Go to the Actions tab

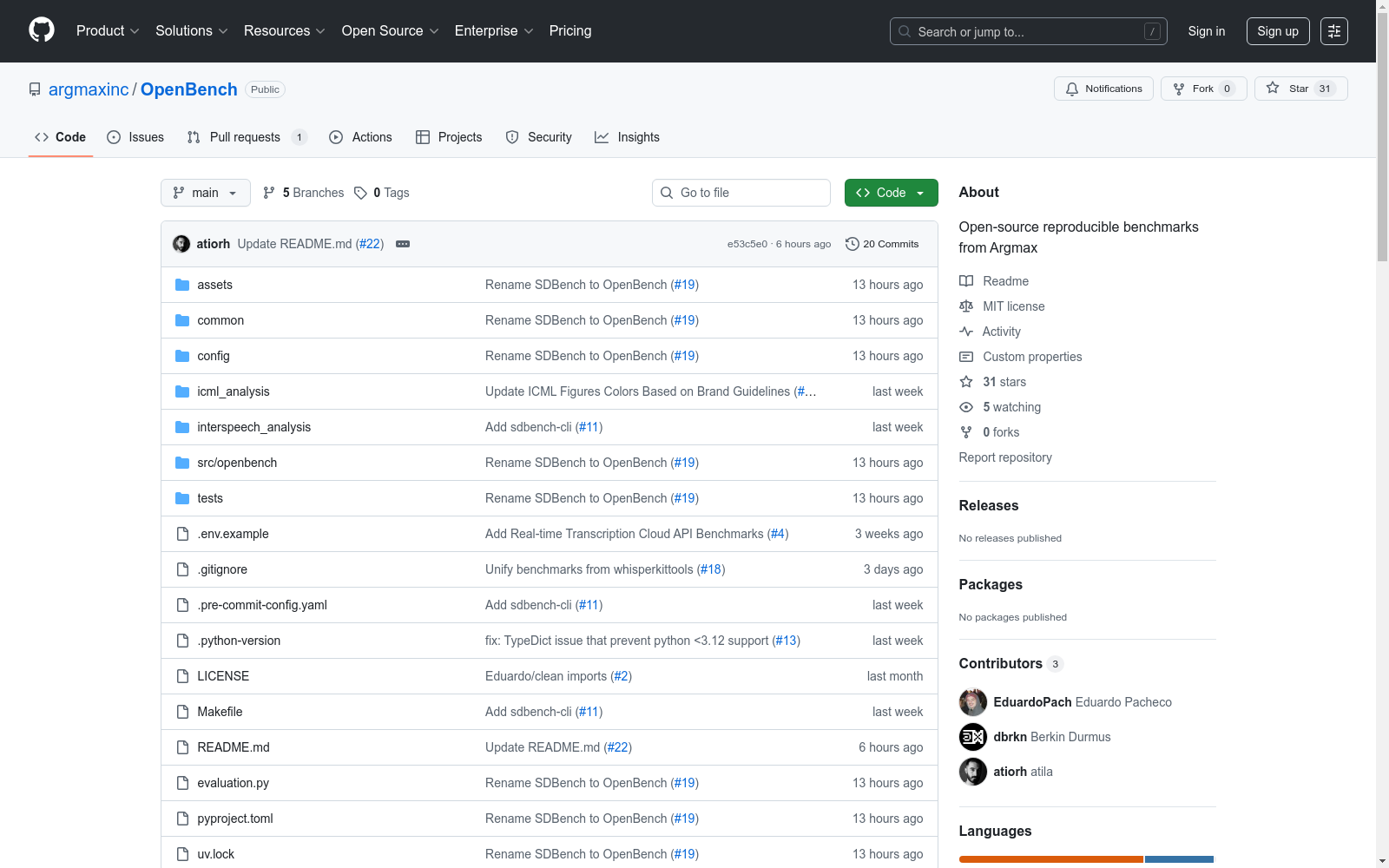[360, 137]
